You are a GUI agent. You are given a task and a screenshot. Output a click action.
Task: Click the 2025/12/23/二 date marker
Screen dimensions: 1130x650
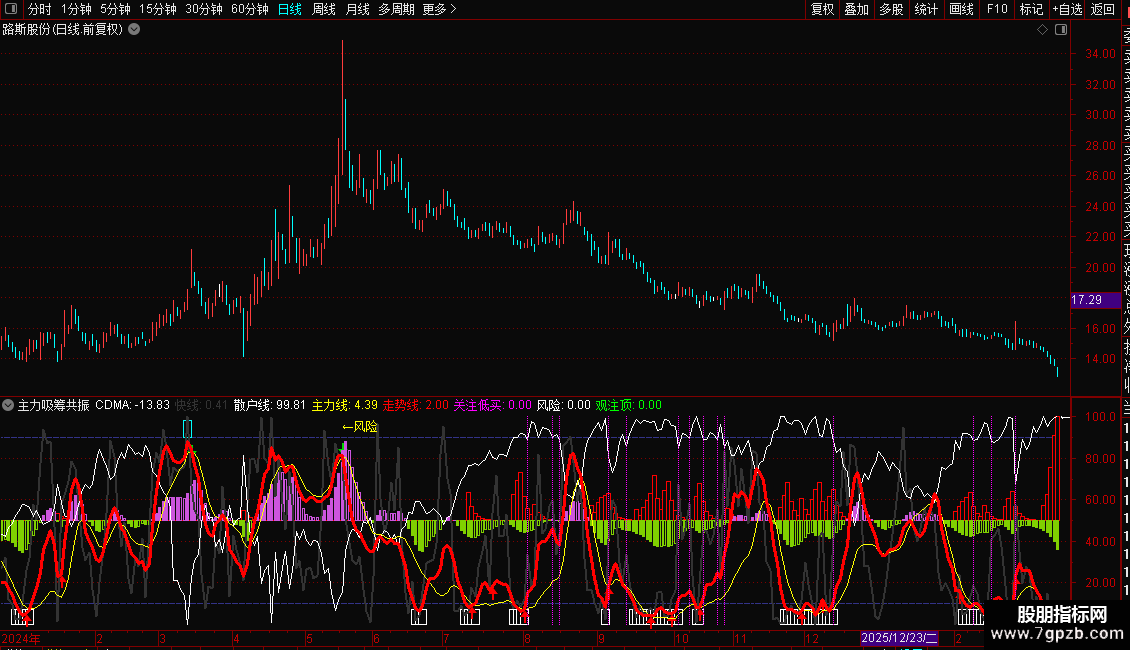coord(899,638)
